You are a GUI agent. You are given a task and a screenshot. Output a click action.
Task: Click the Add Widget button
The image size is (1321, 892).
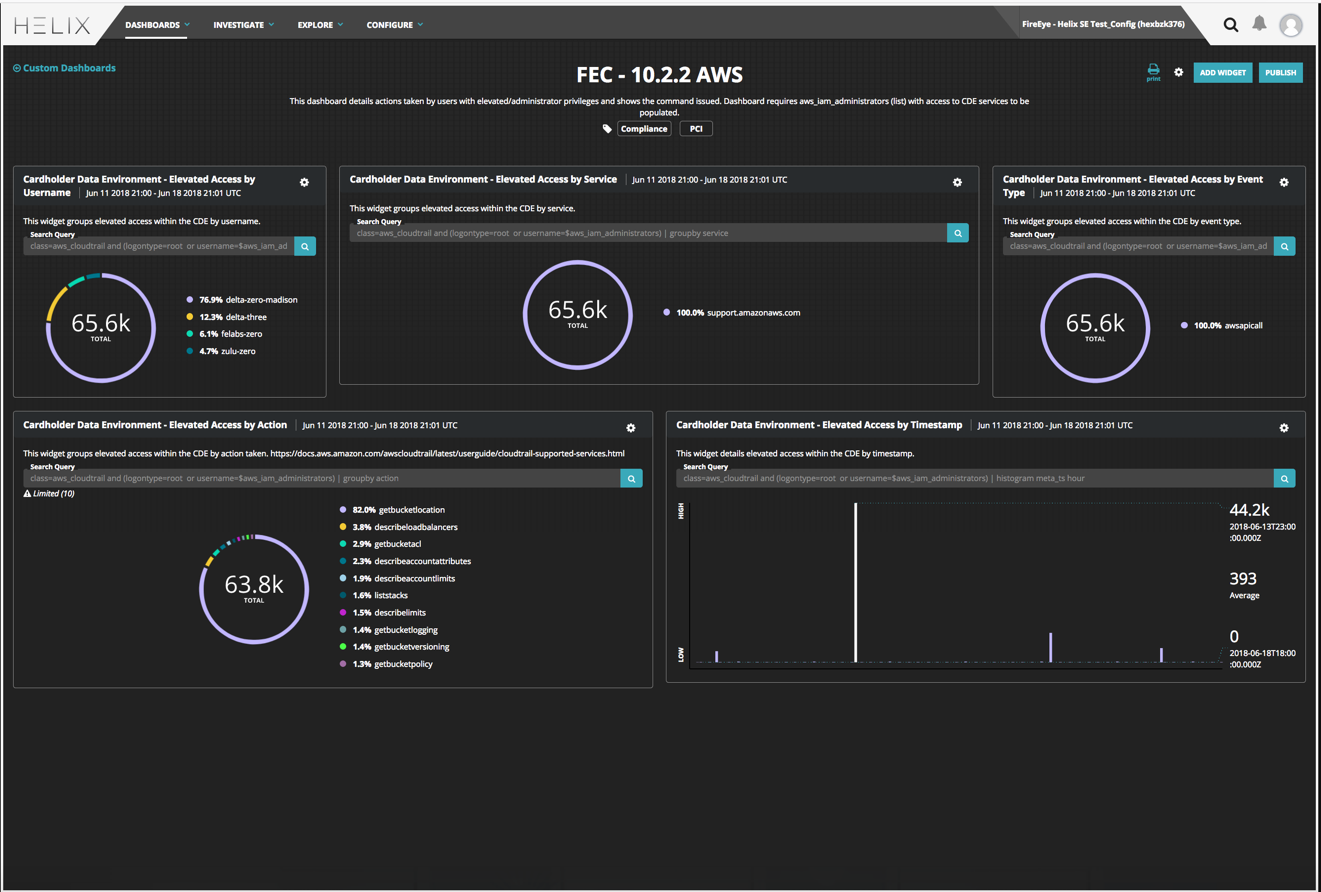pyautogui.click(x=1222, y=73)
